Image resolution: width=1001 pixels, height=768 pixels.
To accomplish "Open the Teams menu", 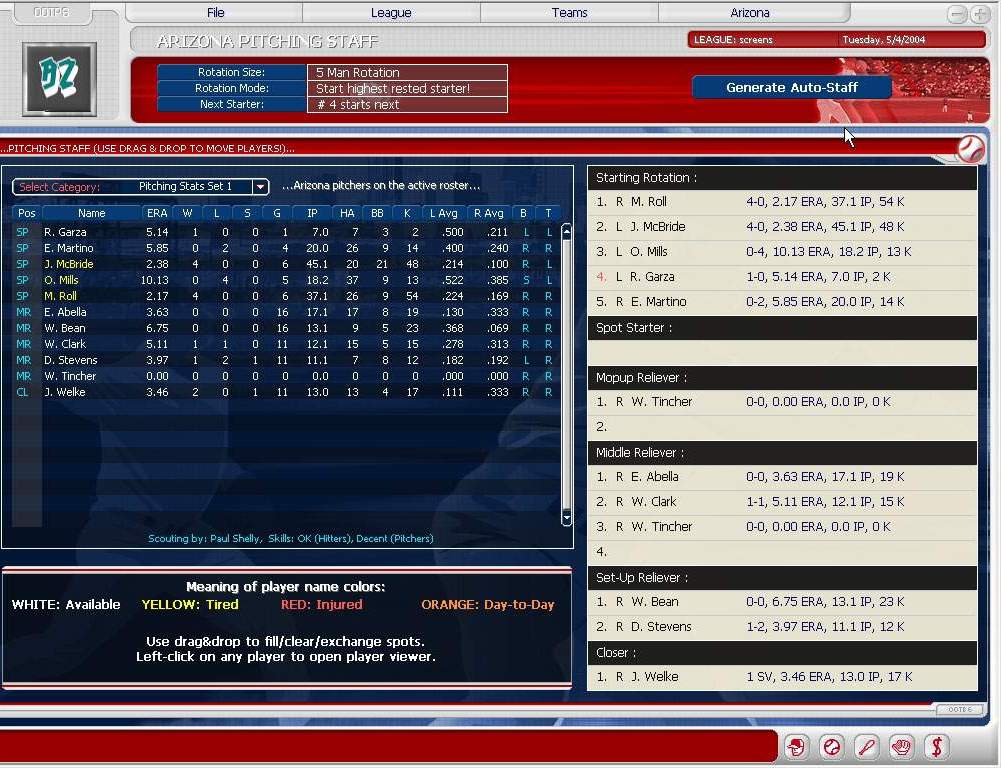I will point(569,13).
